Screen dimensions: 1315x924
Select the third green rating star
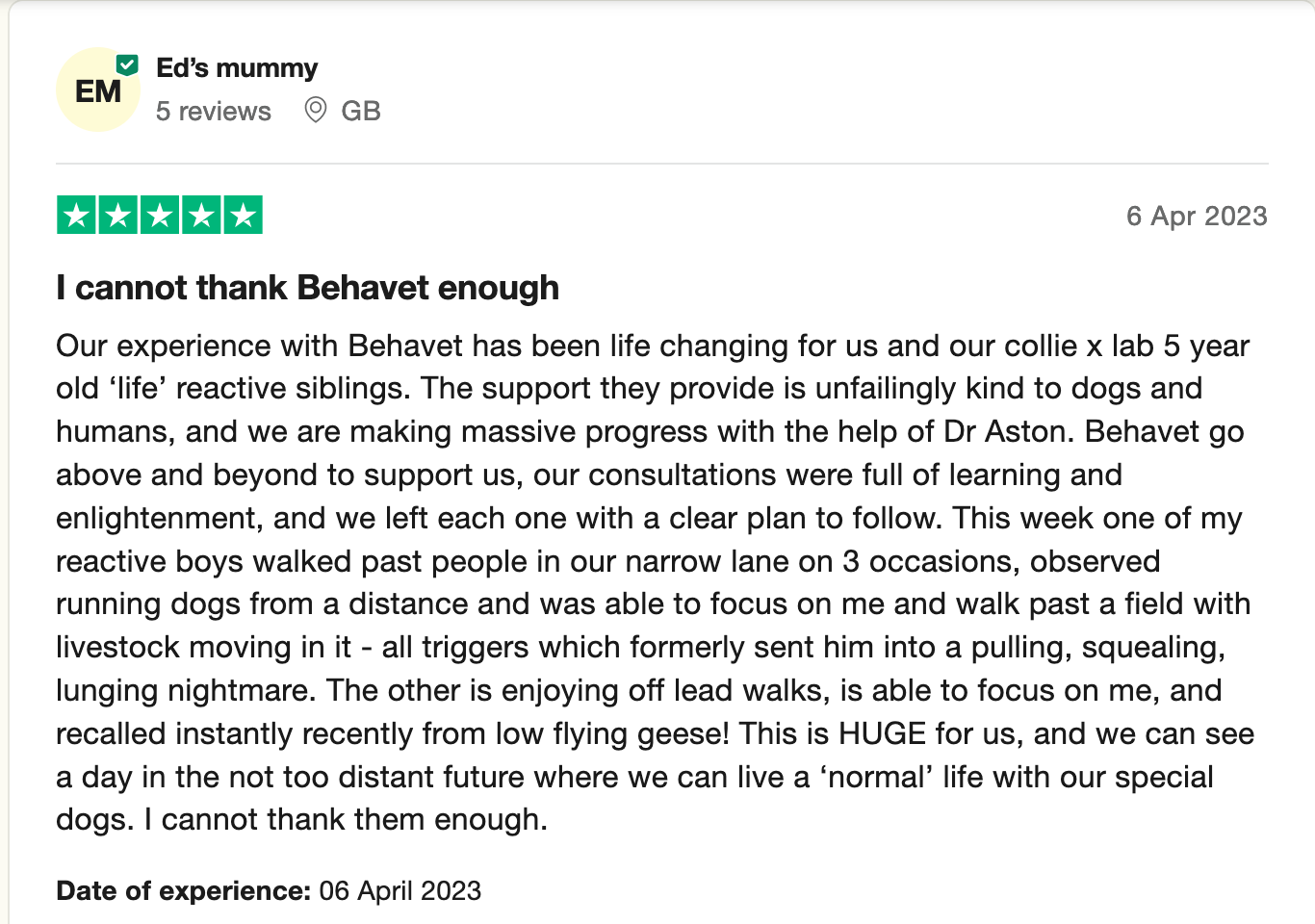[160, 216]
